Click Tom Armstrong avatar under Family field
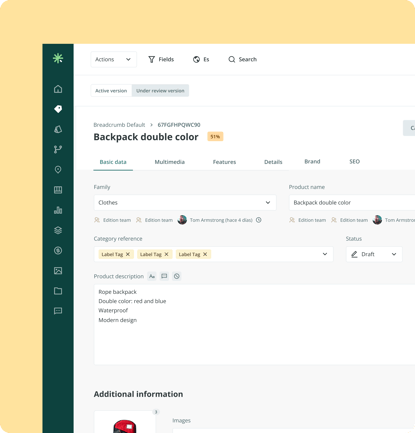 [182, 220]
